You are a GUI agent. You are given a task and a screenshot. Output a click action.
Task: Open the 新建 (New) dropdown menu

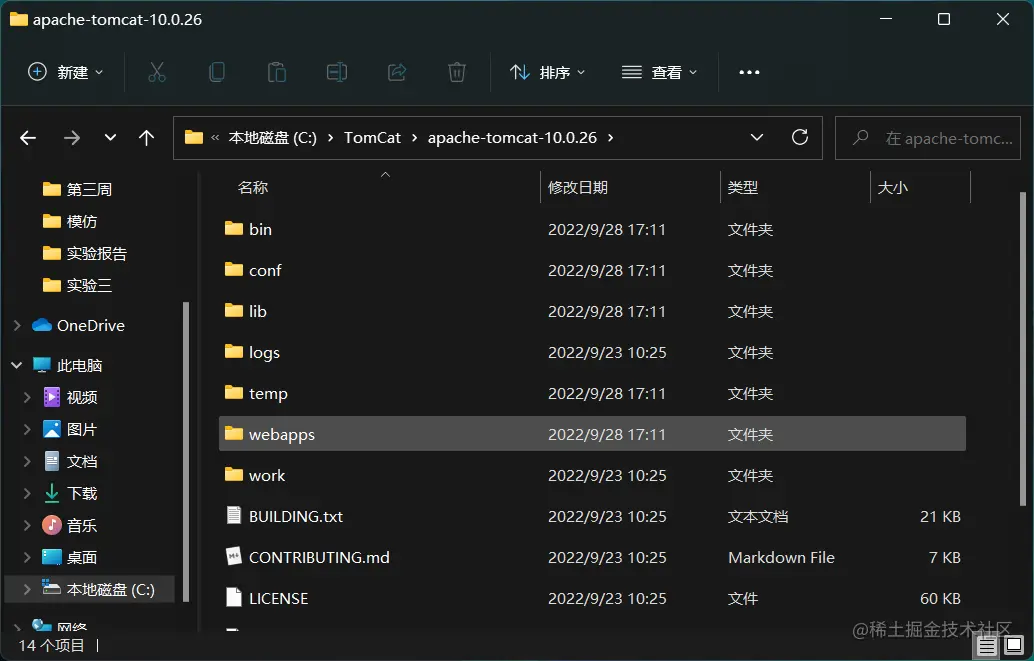[65, 72]
